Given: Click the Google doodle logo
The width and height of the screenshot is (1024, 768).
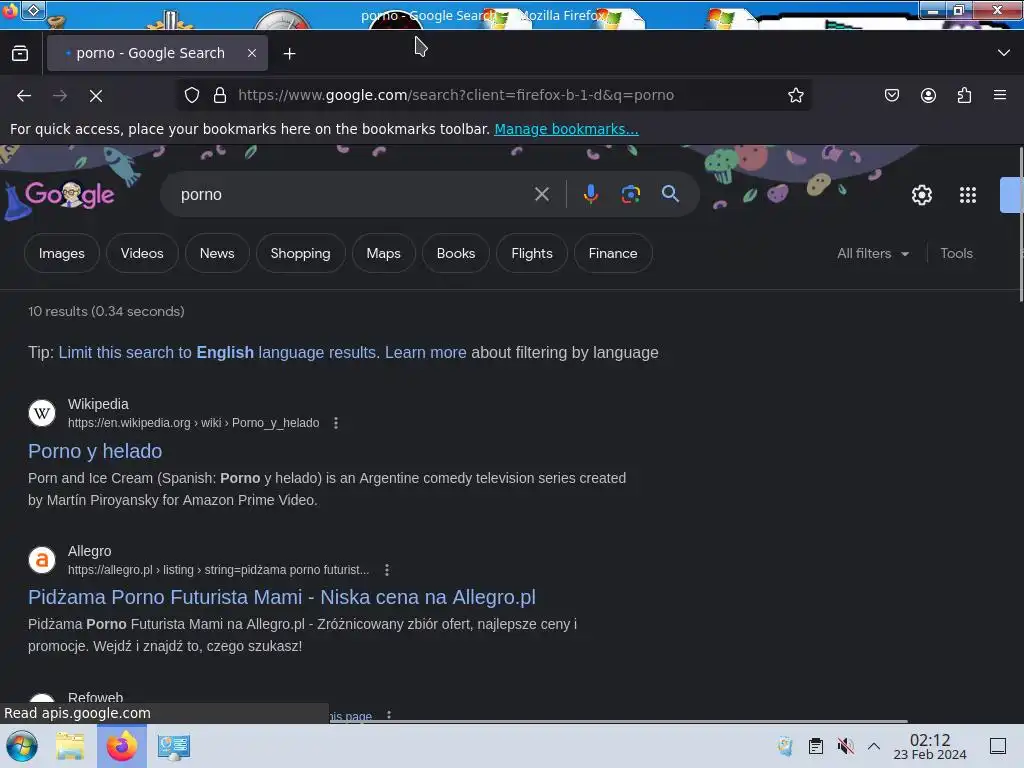Looking at the screenshot, I should 69,195.
